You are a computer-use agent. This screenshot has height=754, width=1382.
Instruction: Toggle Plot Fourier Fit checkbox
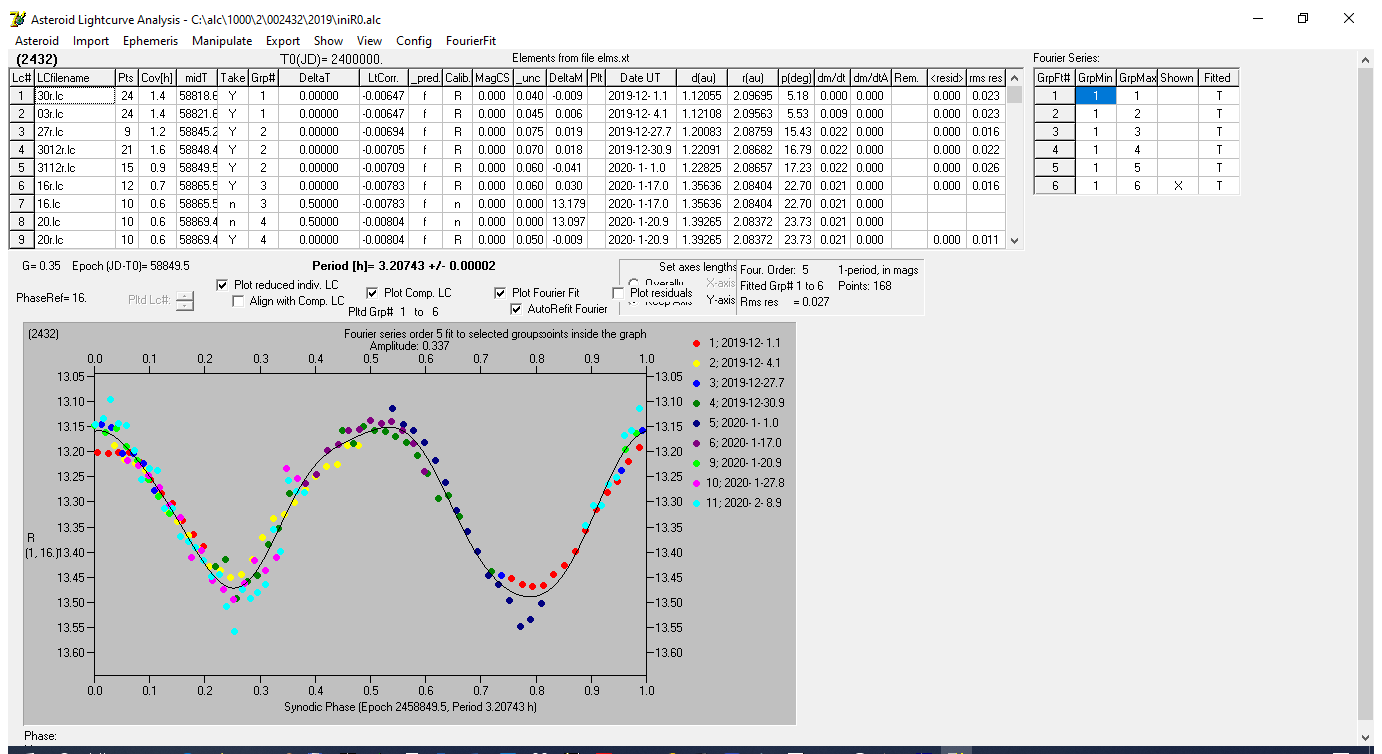[500, 293]
